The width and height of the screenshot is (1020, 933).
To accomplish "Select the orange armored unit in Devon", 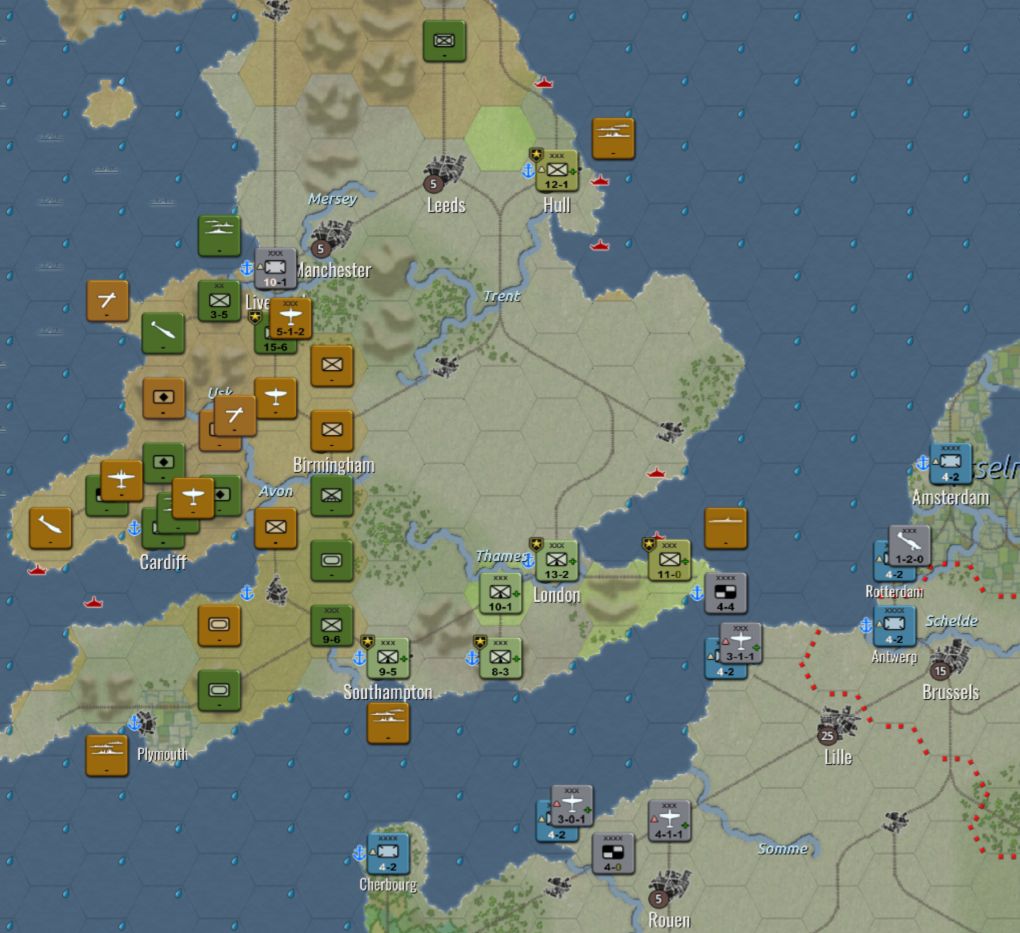I will [x=219, y=626].
